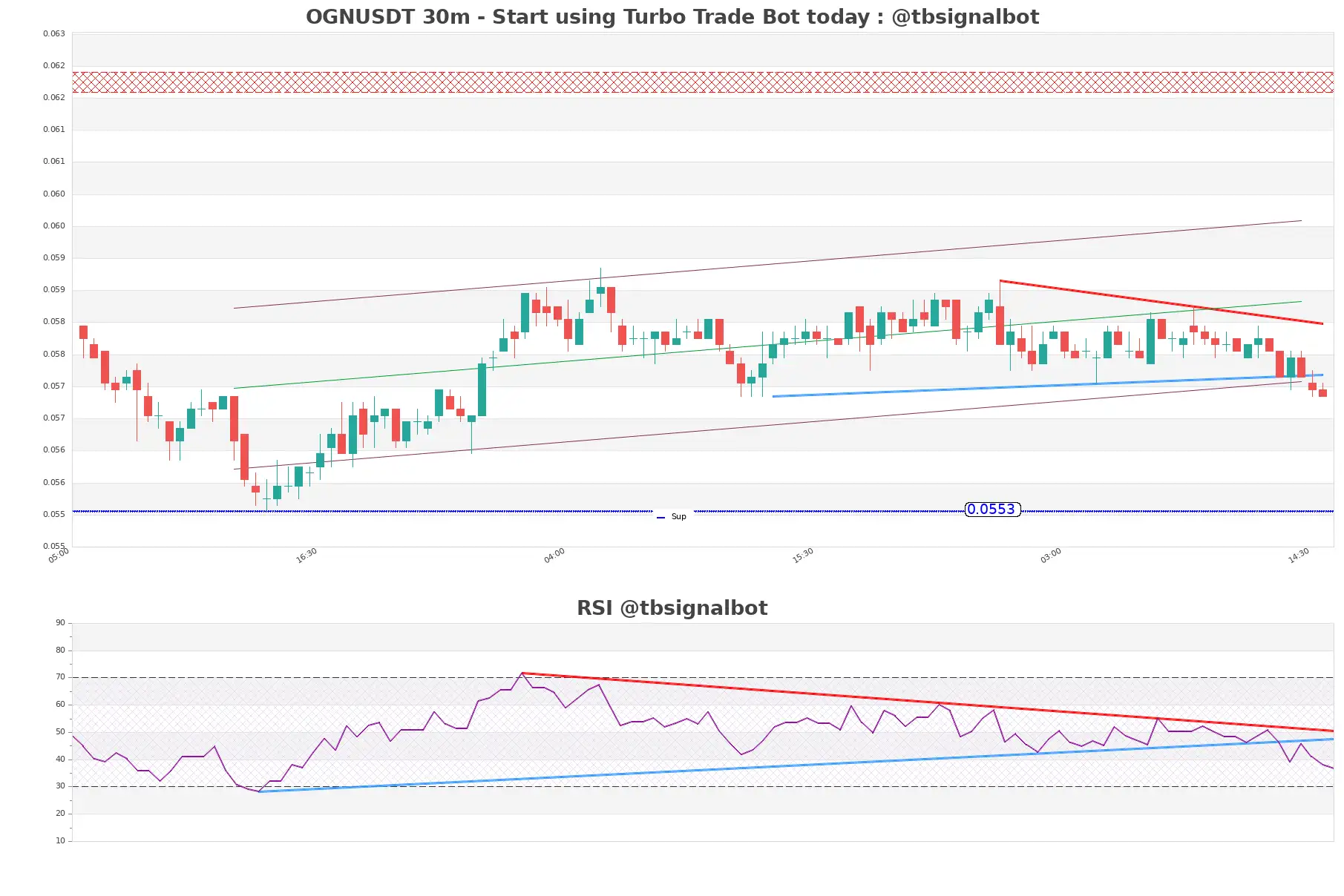Click the RSI 10 axis label
The width and height of the screenshot is (1344, 896).
61,841
